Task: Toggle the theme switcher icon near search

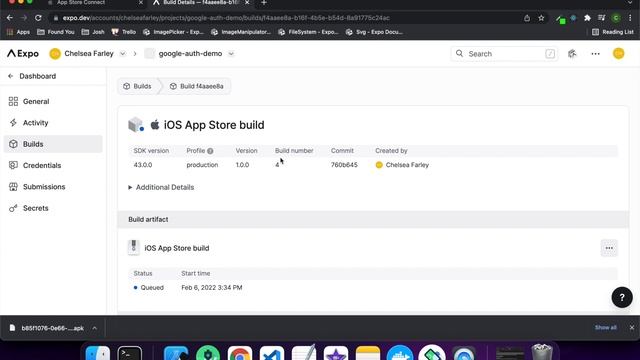Action: coord(572,53)
